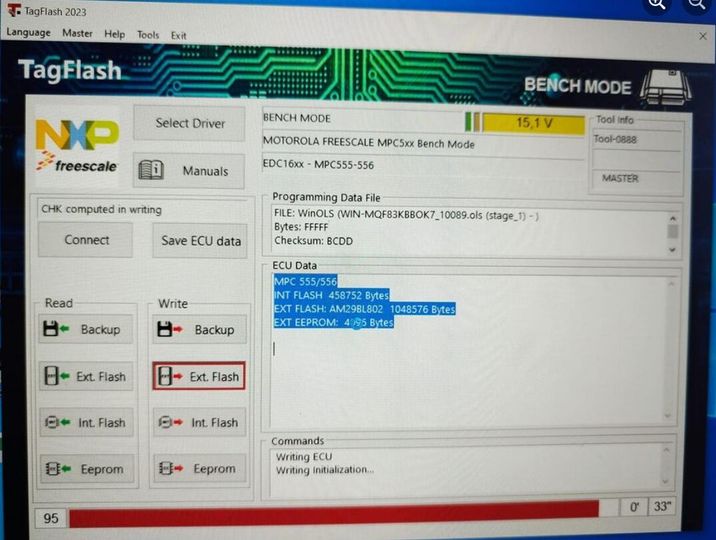Click the Checksum: BCDD line
Image resolution: width=716 pixels, height=540 pixels.
click(313, 241)
